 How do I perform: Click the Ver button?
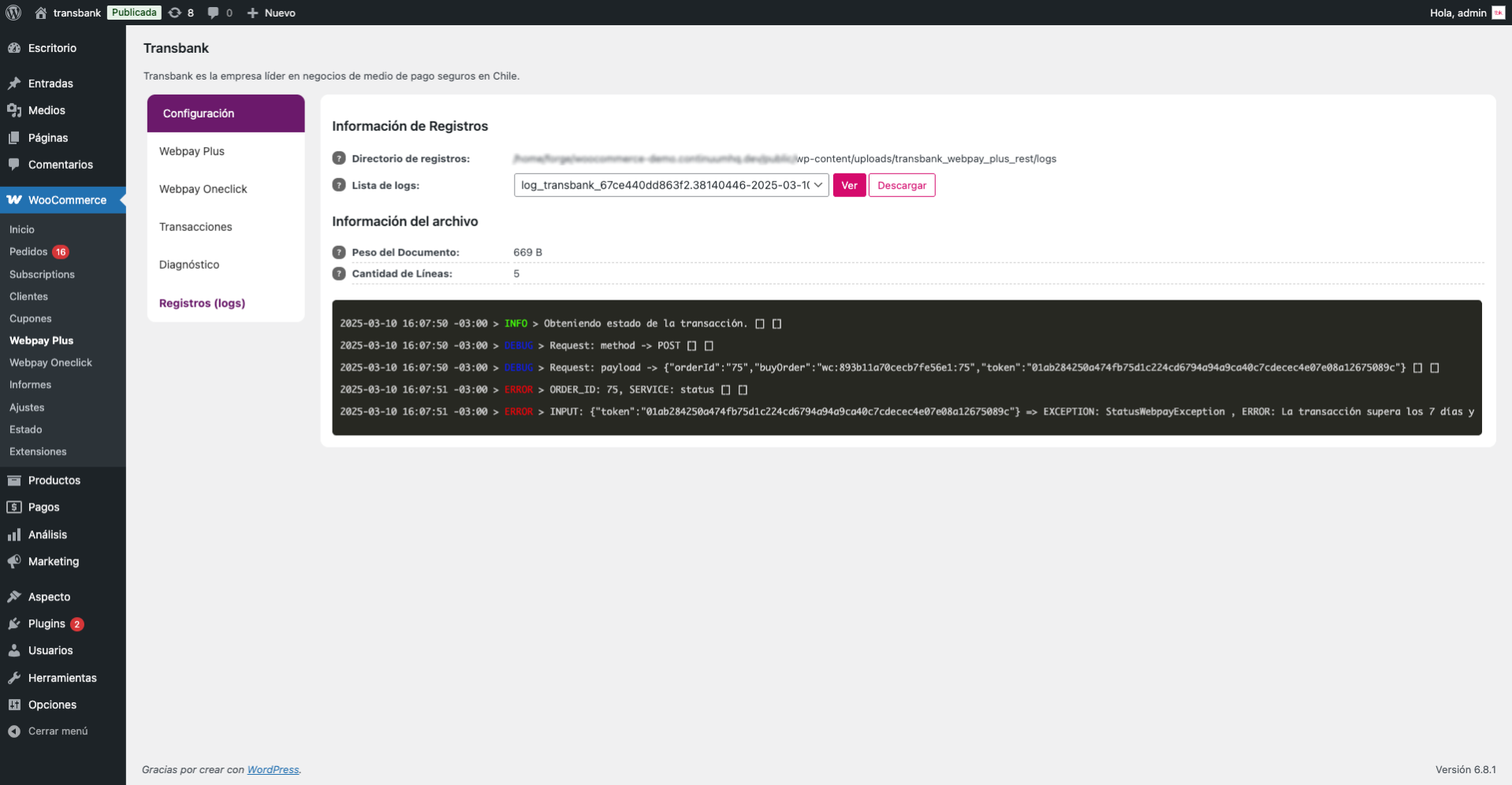click(x=849, y=185)
